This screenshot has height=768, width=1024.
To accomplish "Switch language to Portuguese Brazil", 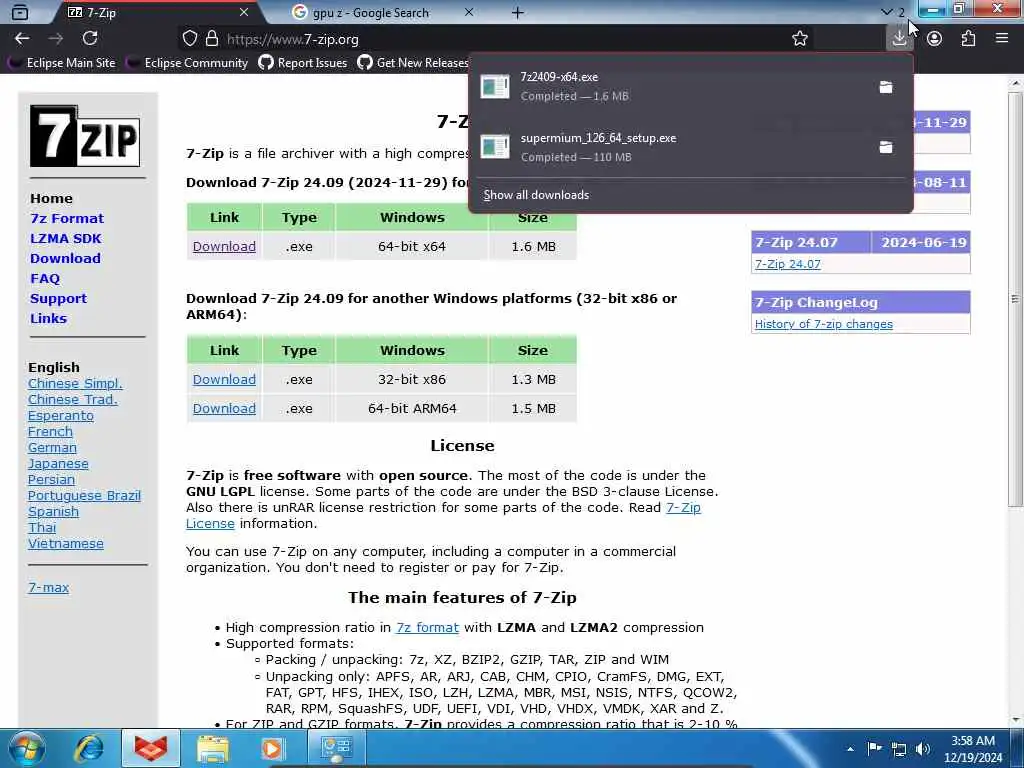I will click(84, 495).
